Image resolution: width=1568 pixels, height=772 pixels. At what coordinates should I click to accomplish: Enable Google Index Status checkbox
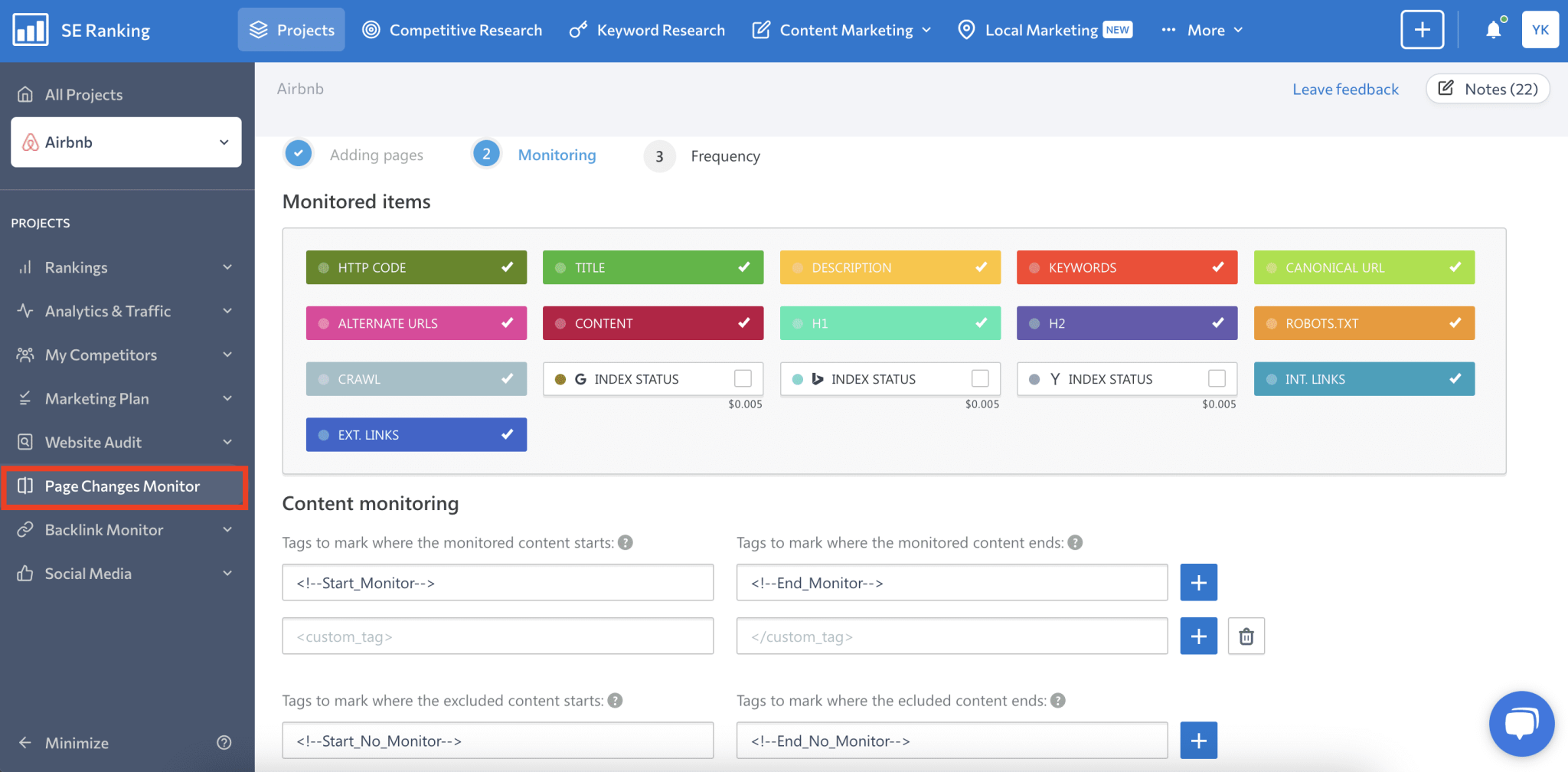743,379
